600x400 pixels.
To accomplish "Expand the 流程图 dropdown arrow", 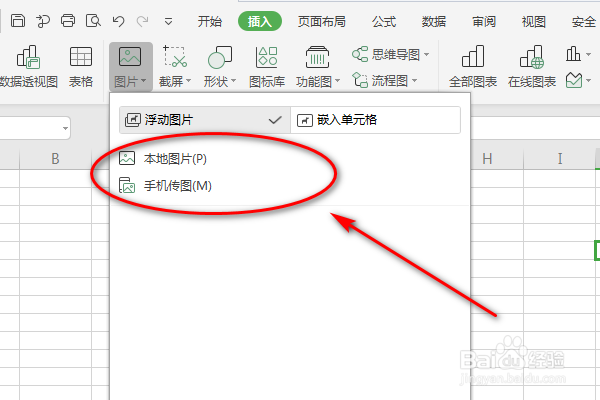I will click(x=414, y=81).
